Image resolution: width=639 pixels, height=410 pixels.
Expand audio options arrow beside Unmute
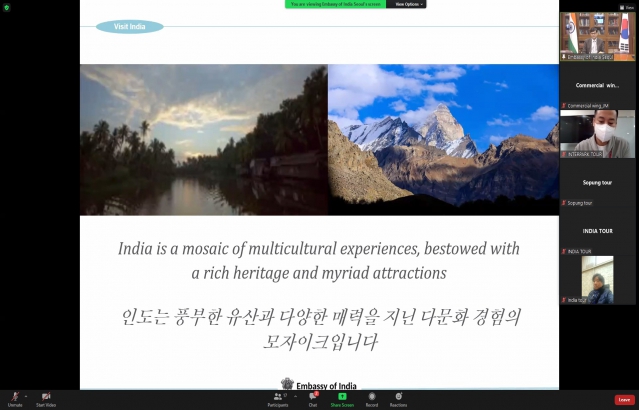point(26,395)
